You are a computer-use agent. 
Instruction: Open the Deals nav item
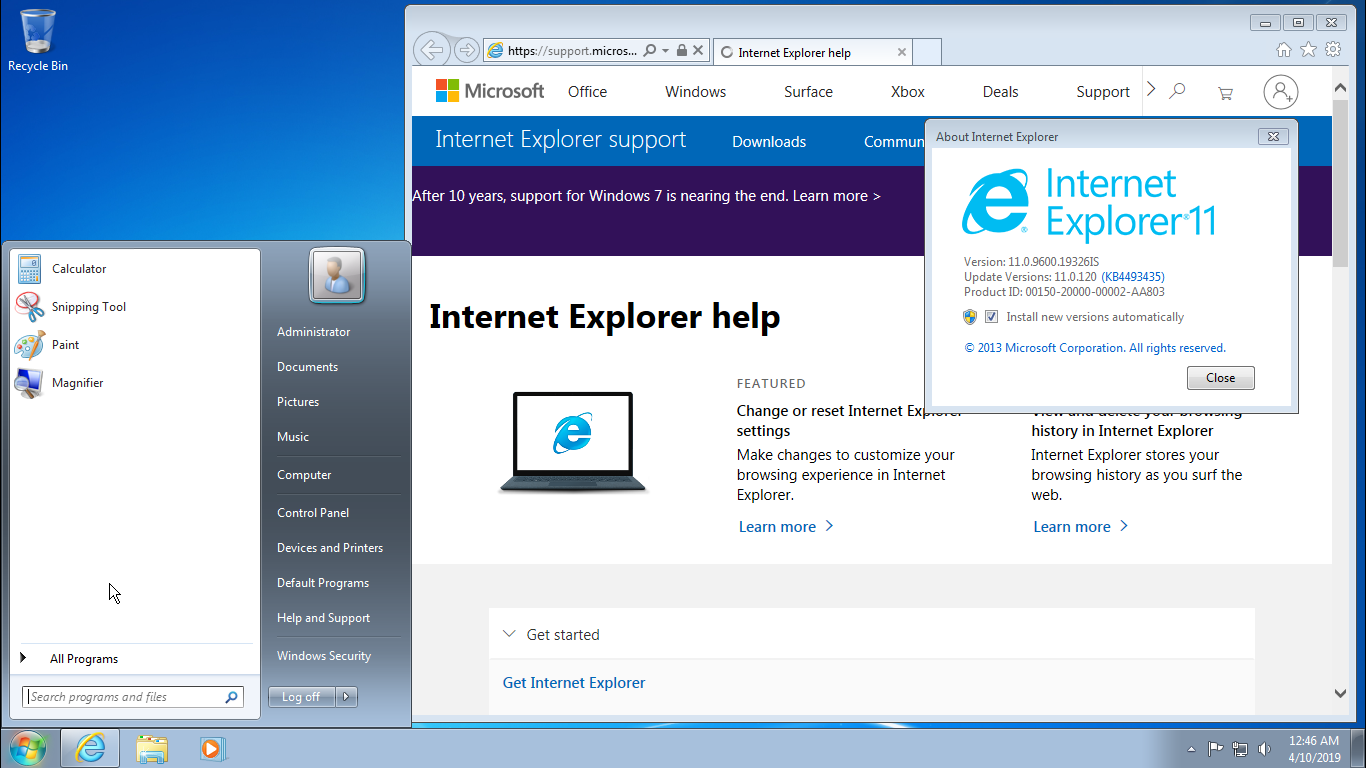pos(1001,92)
